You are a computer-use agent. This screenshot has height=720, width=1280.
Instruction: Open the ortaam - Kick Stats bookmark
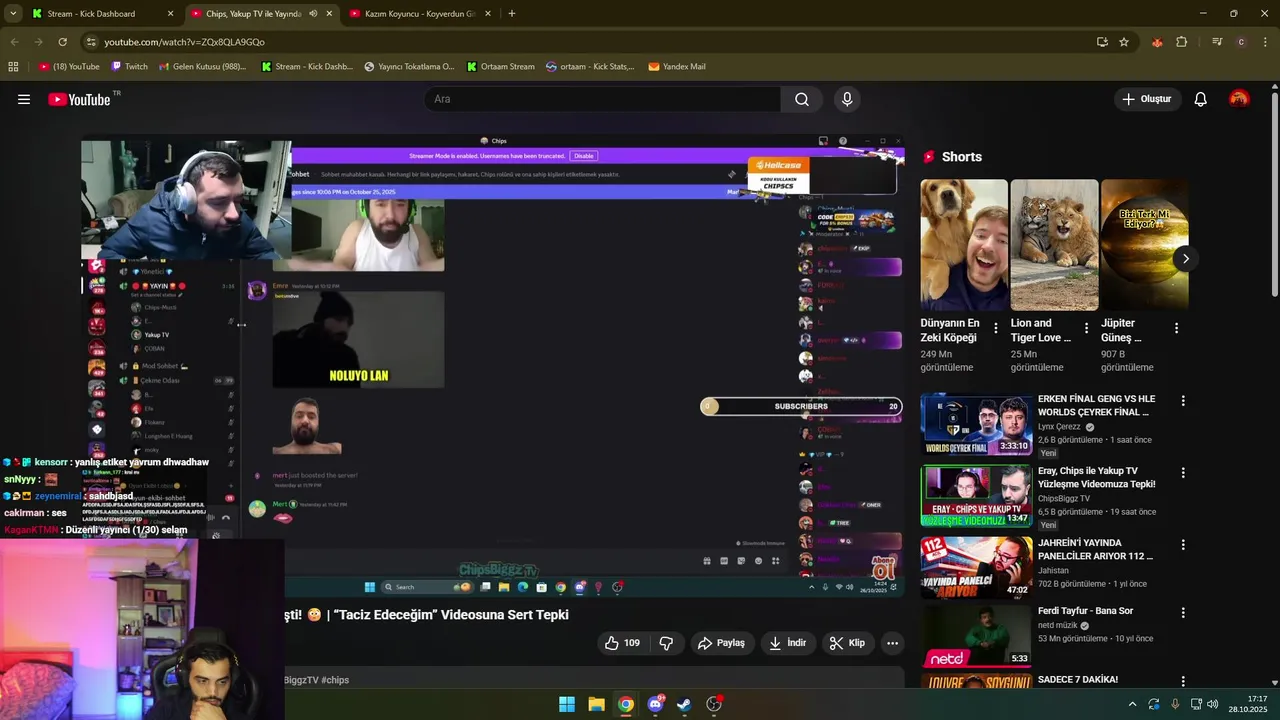click(590, 67)
